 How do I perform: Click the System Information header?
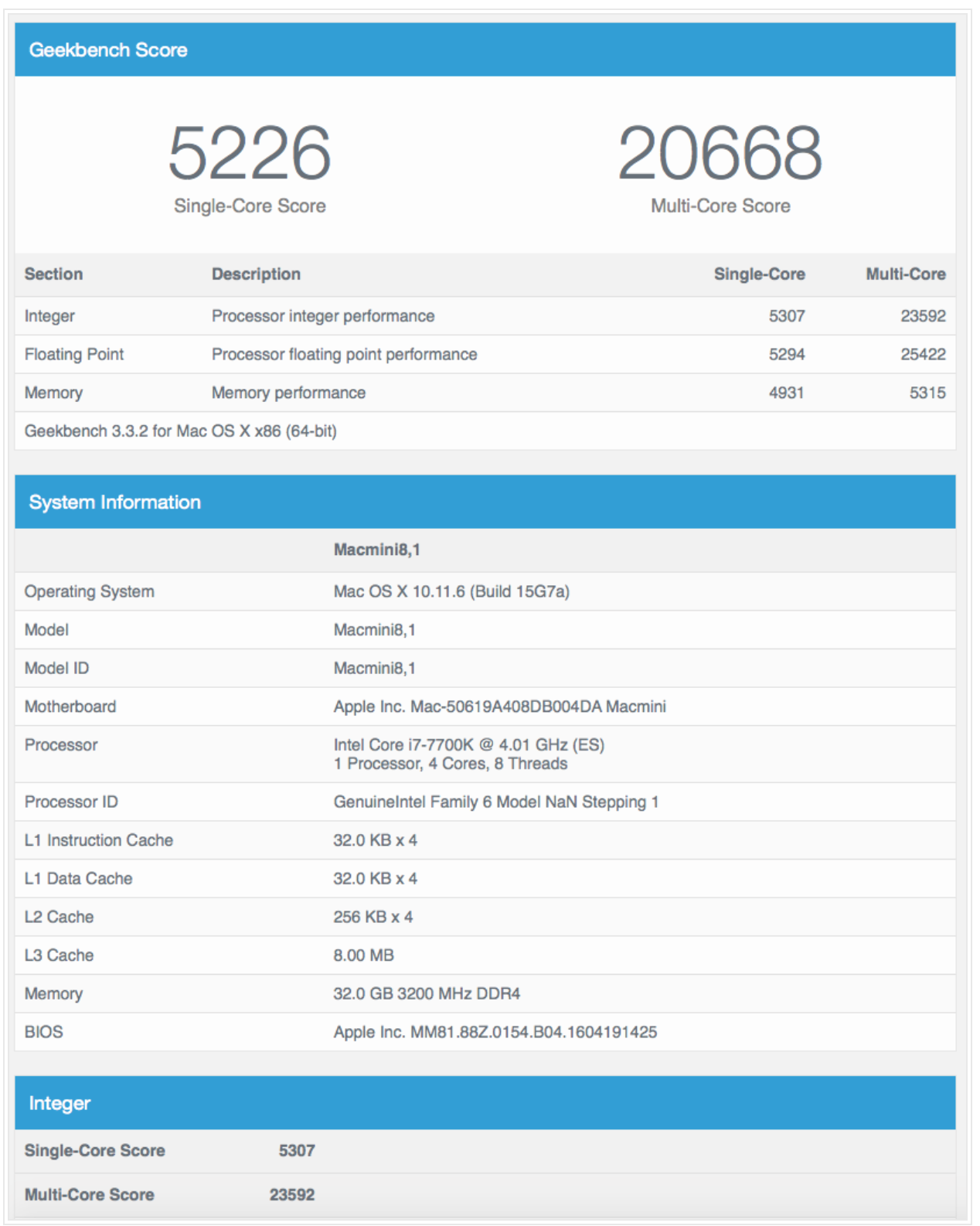click(485, 502)
